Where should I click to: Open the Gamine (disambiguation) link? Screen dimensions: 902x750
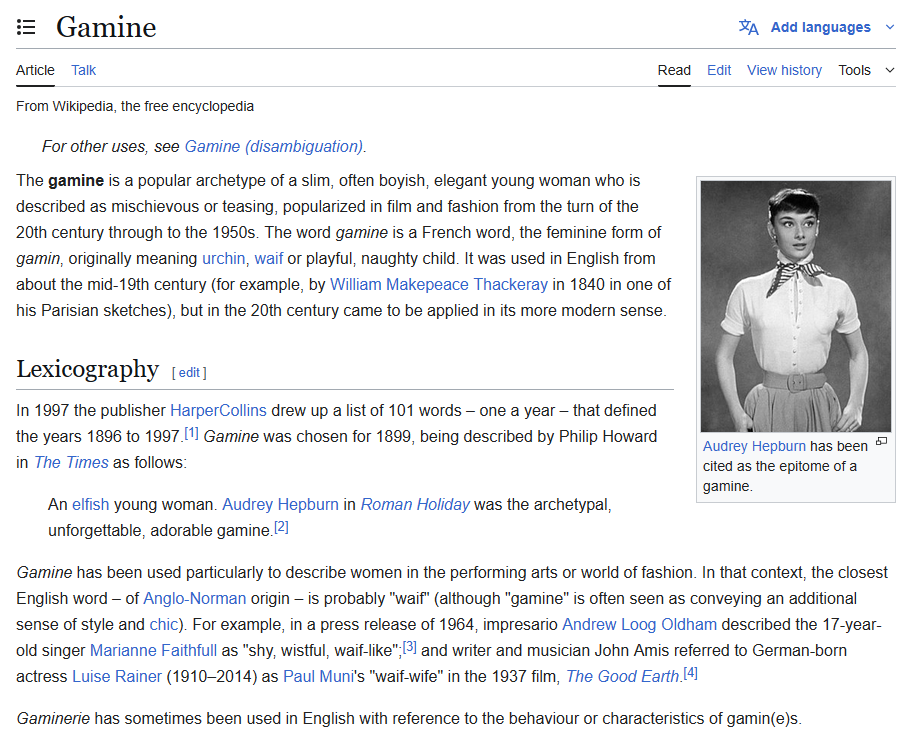point(274,147)
